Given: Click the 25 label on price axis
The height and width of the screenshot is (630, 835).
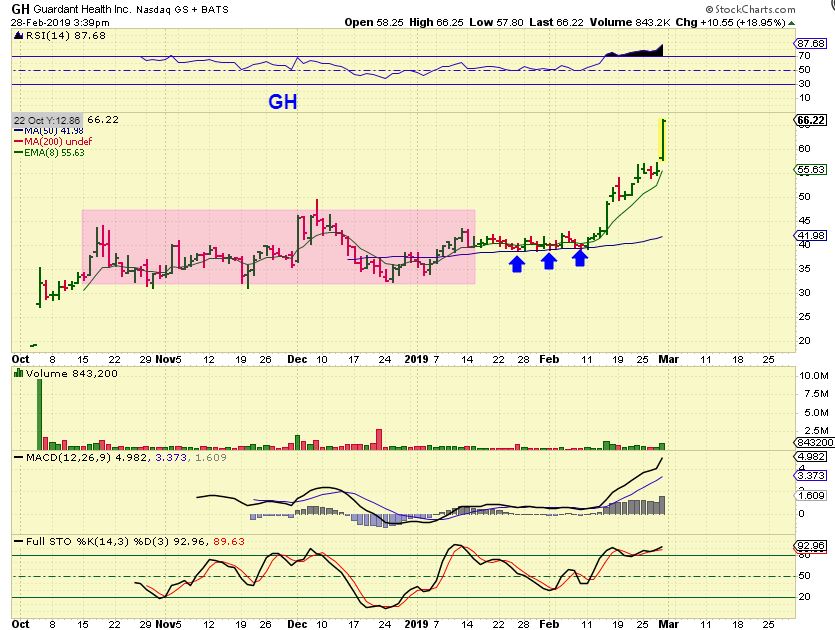Looking at the screenshot, I should point(804,317).
